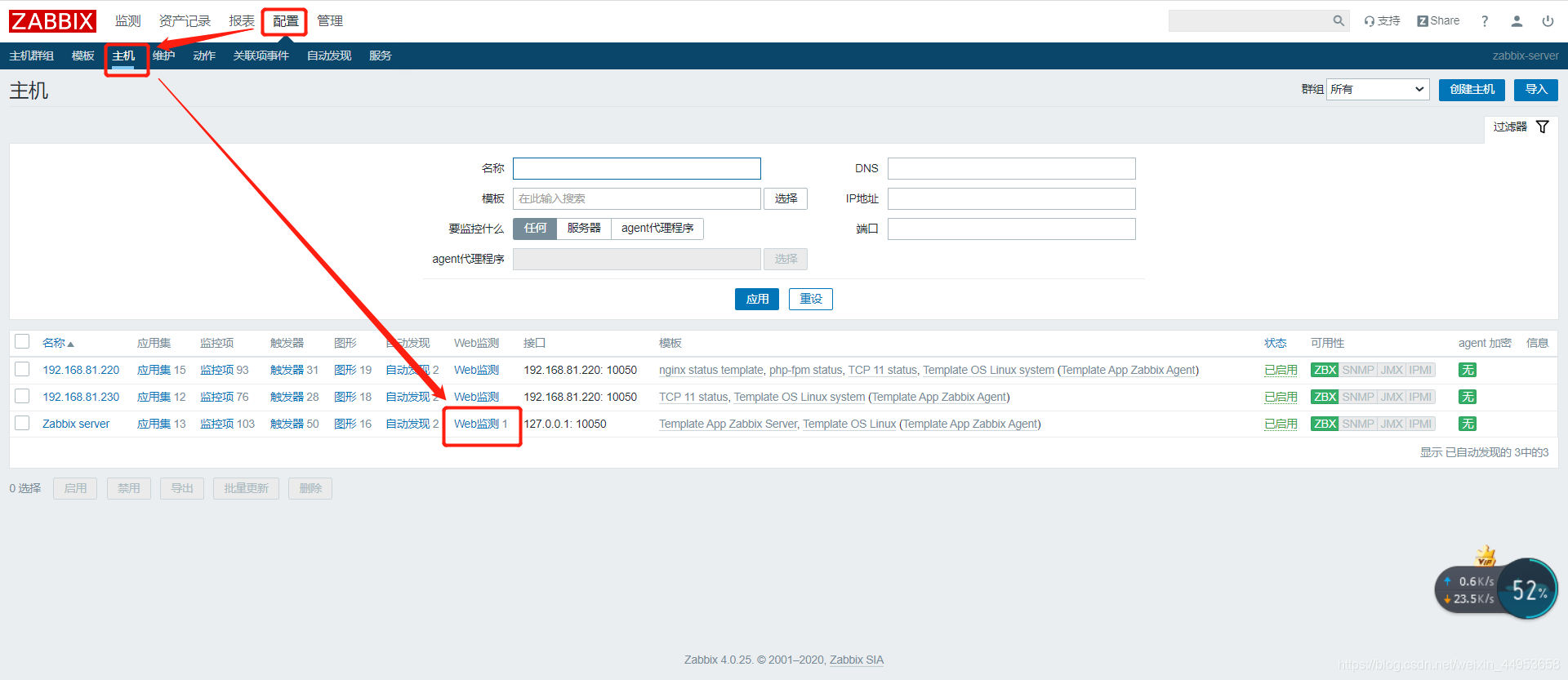Click 已启用 status for 192.168.81.220
The image size is (1568, 680).
click(1281, 371)
